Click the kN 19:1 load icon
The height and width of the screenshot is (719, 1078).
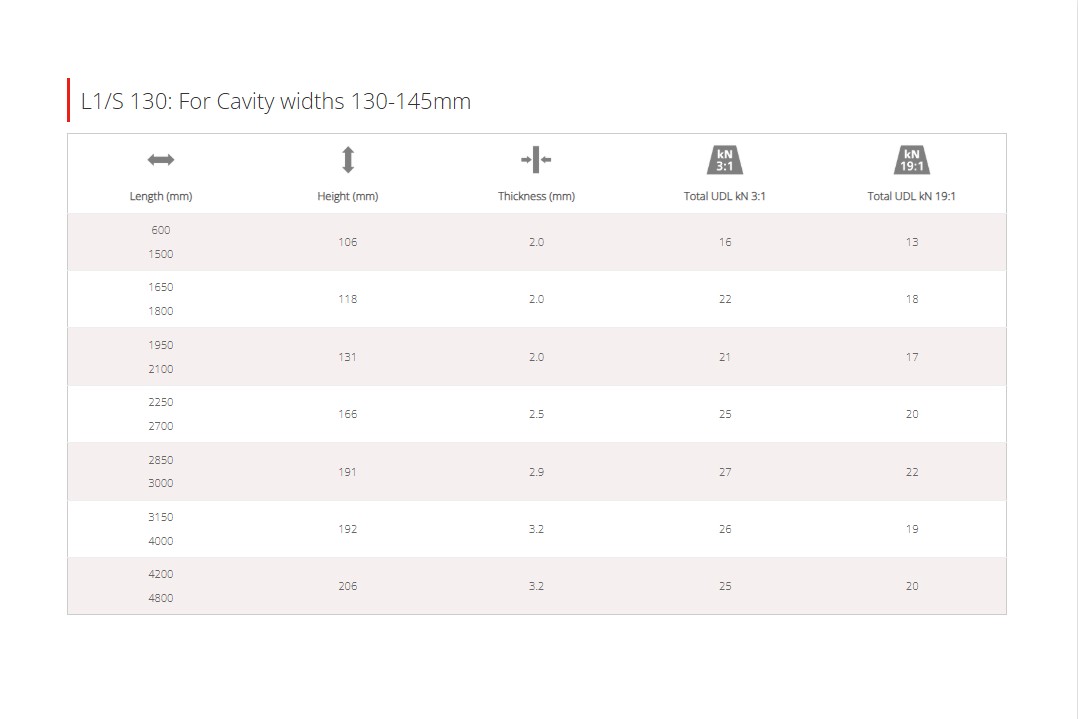point(912,159)
